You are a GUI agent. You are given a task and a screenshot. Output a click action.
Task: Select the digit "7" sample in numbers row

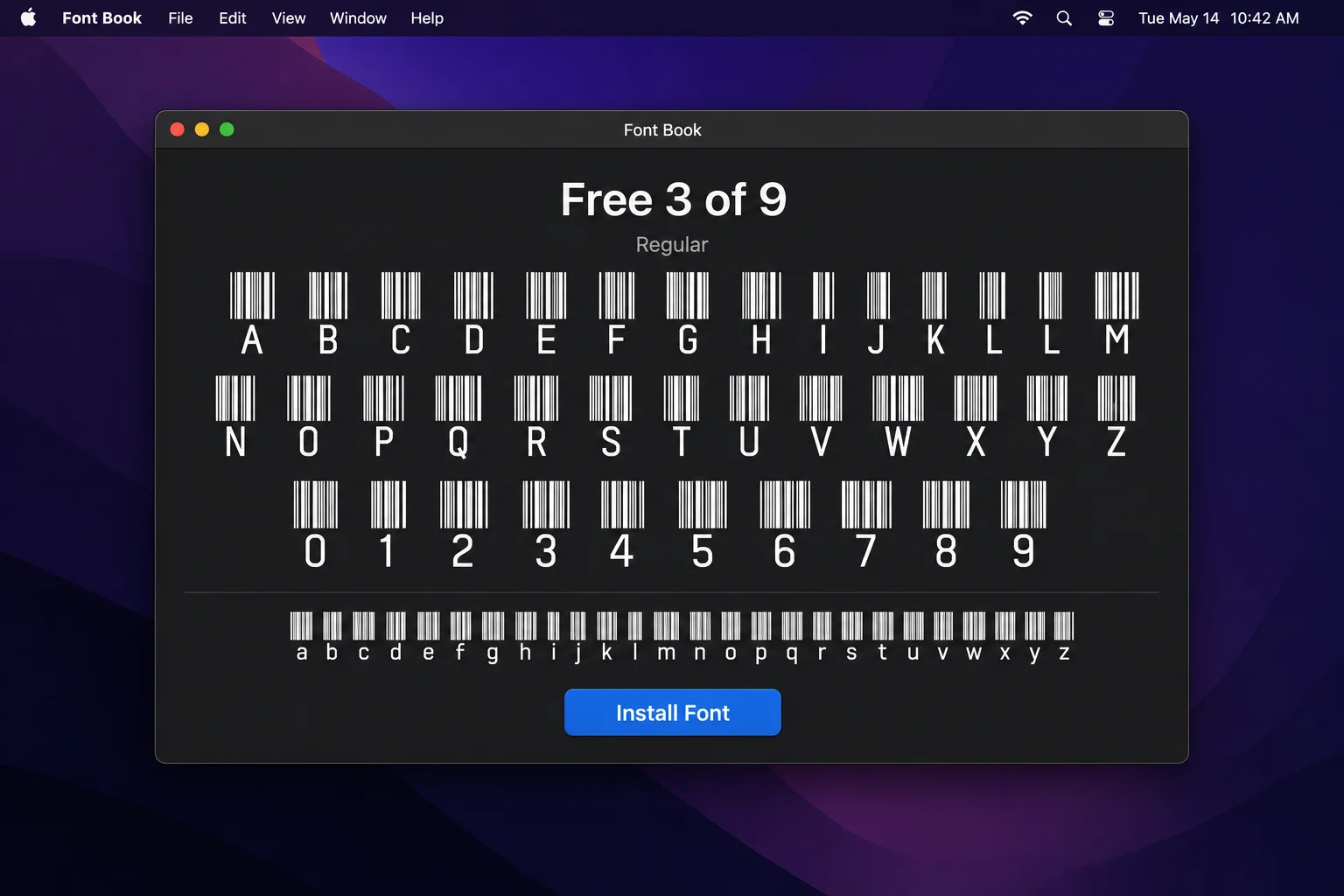866,524
